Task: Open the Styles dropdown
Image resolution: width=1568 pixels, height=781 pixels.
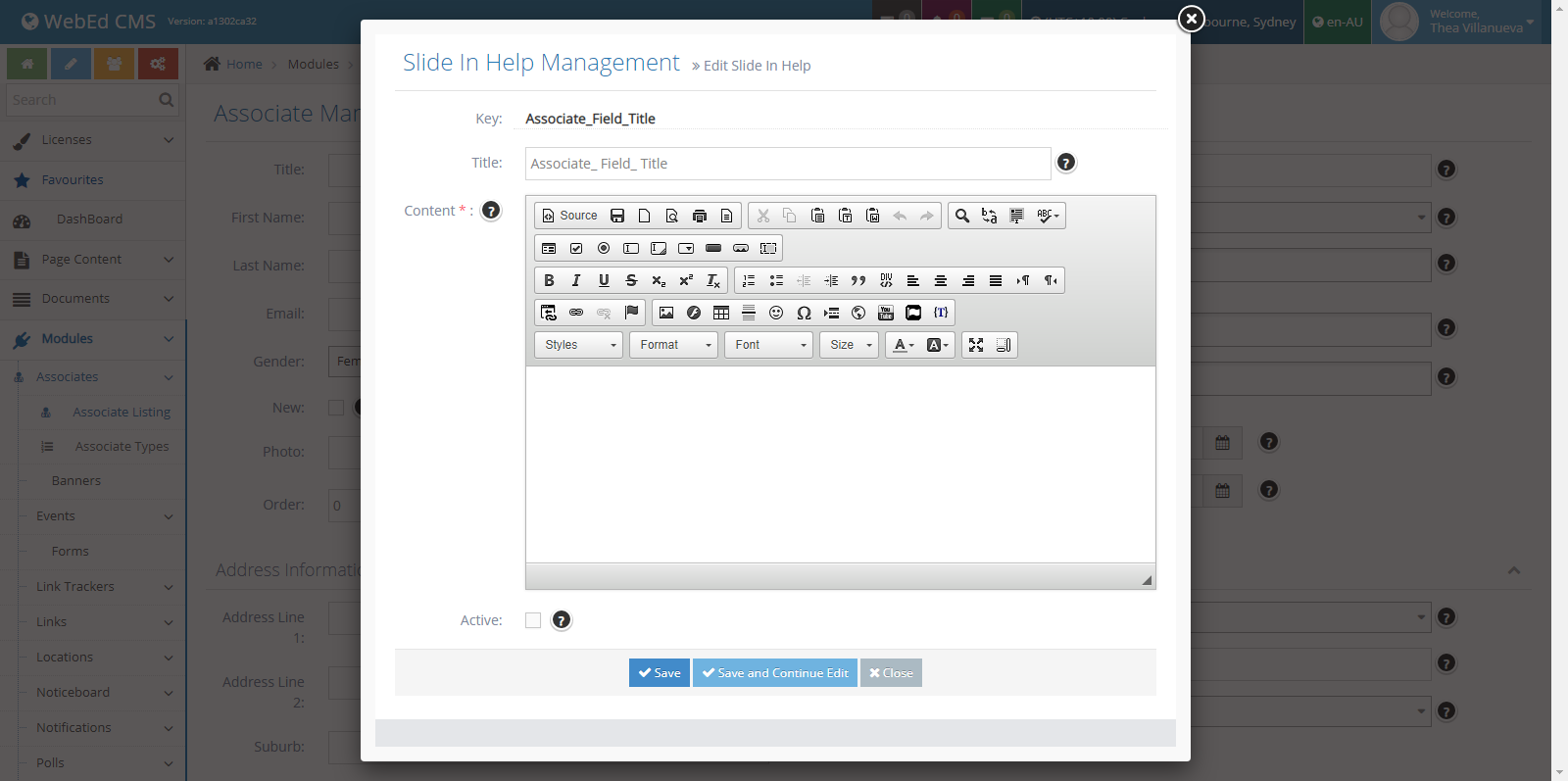Action: (579, 345)
